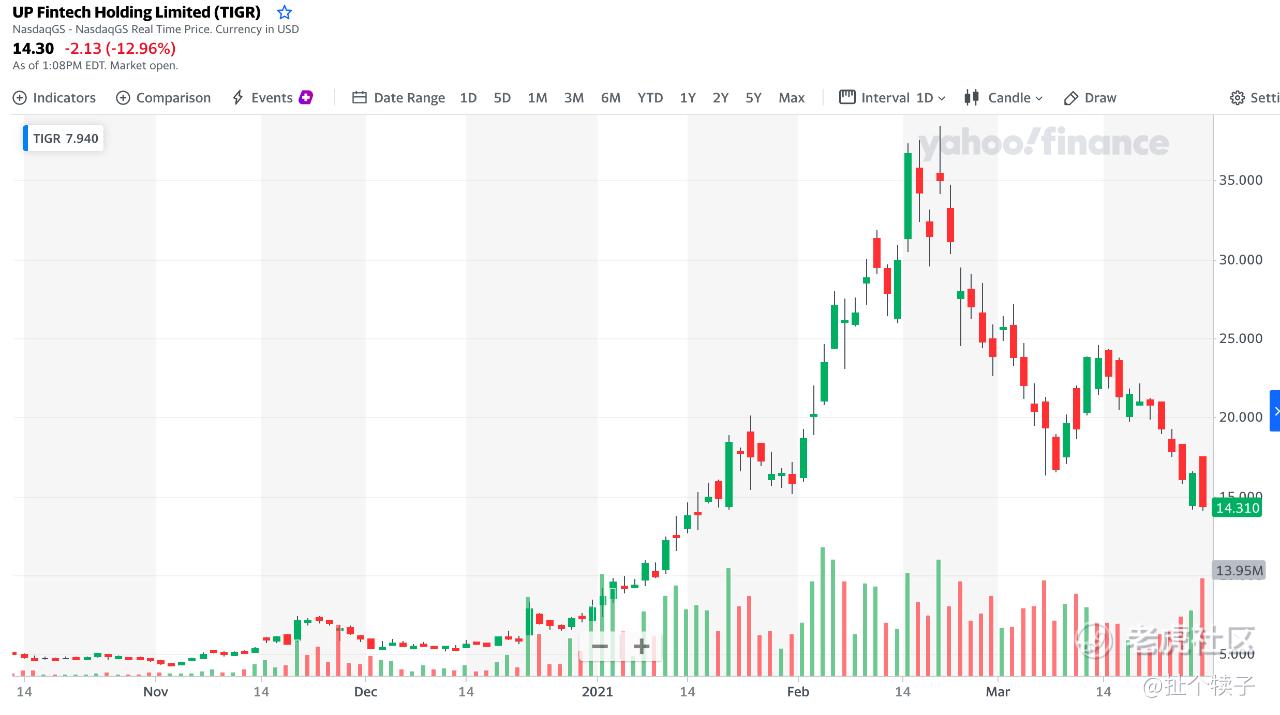This screenshot has width=1280, height=715.
Task: Click the TIGR 7.940 legend label
Action: coord(64,138)
